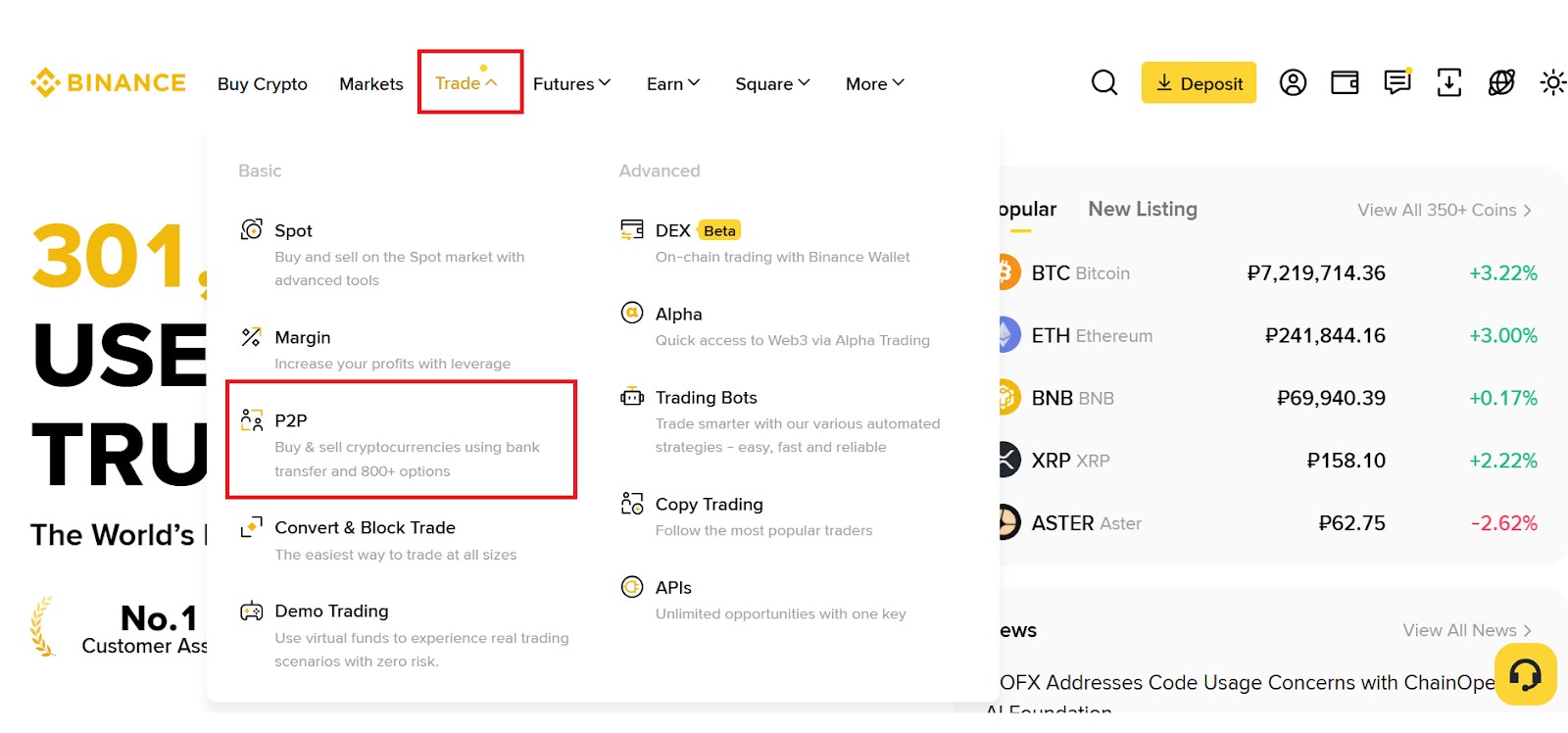Click the Binance logo
This screenshot has width=1568, height=733.
pos(108,83)
